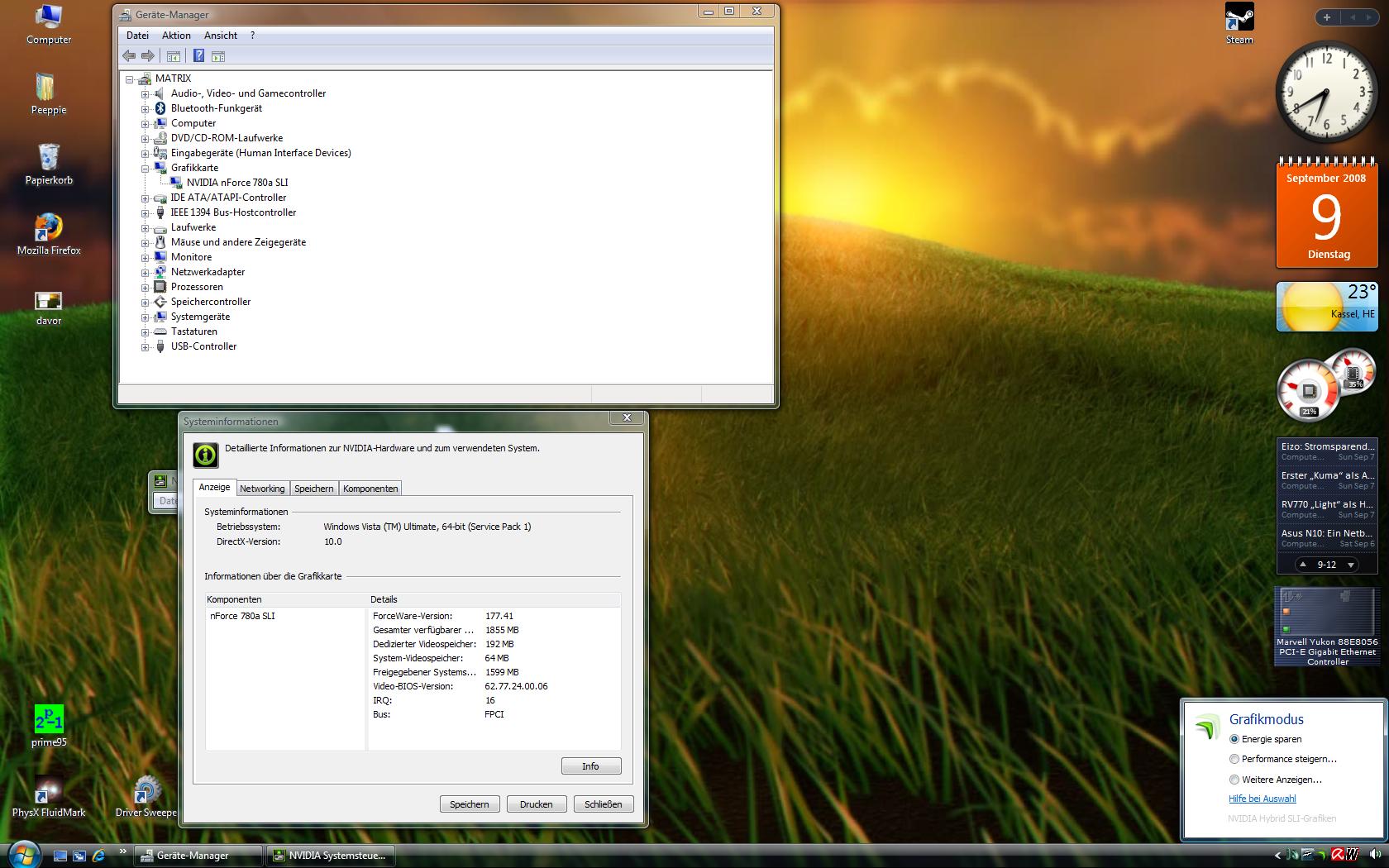Open the Aktion menu

coord(176,36)
